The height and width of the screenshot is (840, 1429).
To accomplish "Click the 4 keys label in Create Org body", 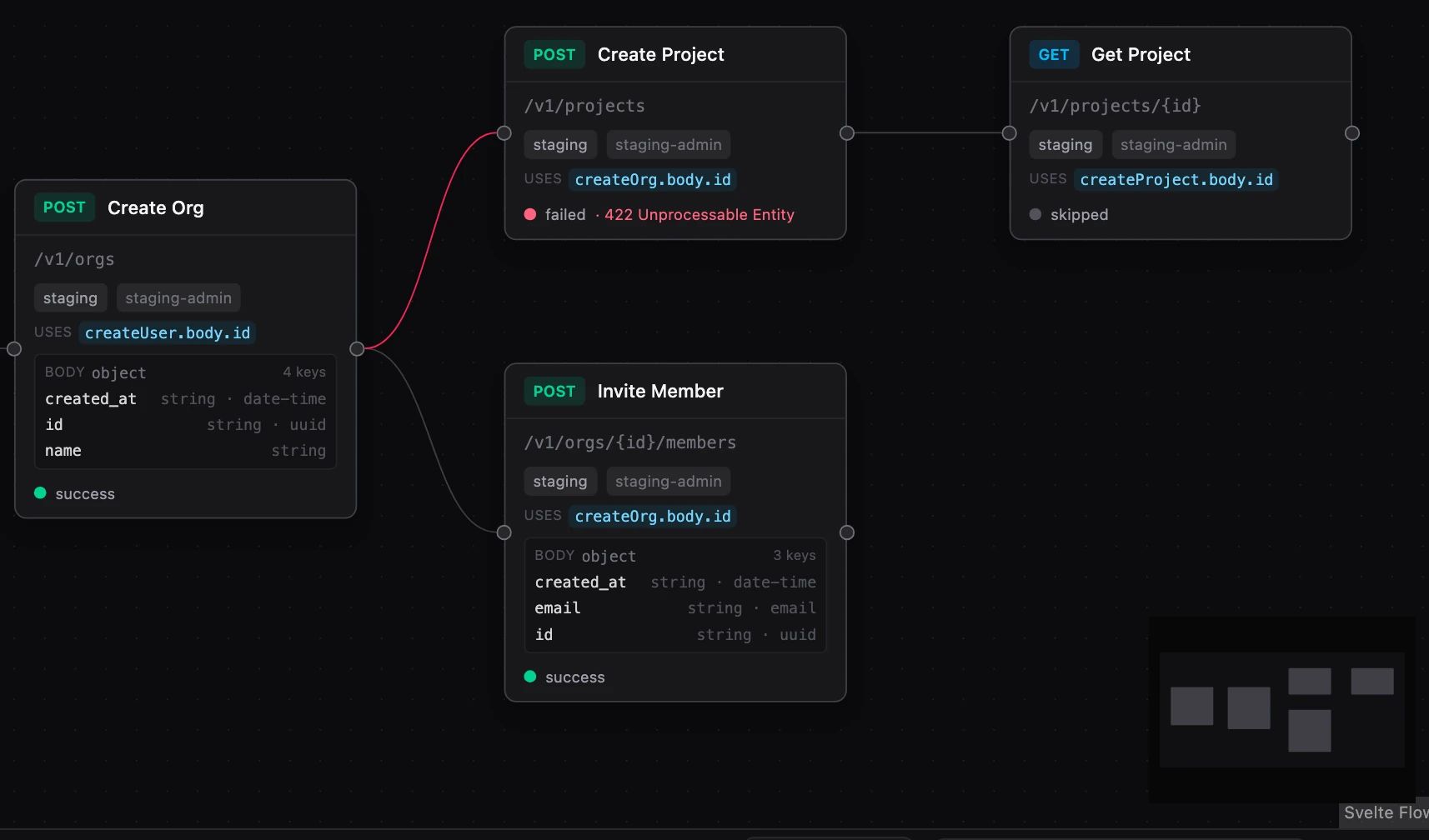I will tap(304, 372).
